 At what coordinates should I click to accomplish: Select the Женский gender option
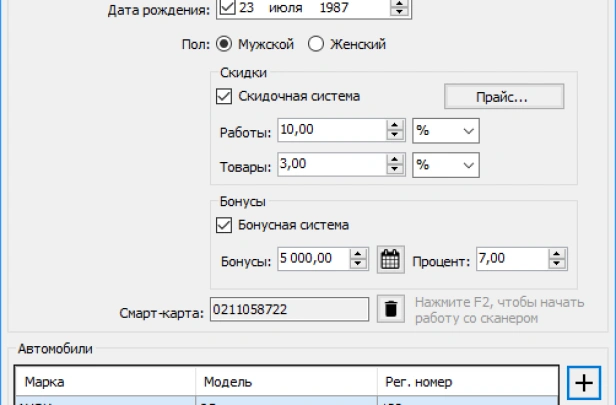[x=315, y=44]
